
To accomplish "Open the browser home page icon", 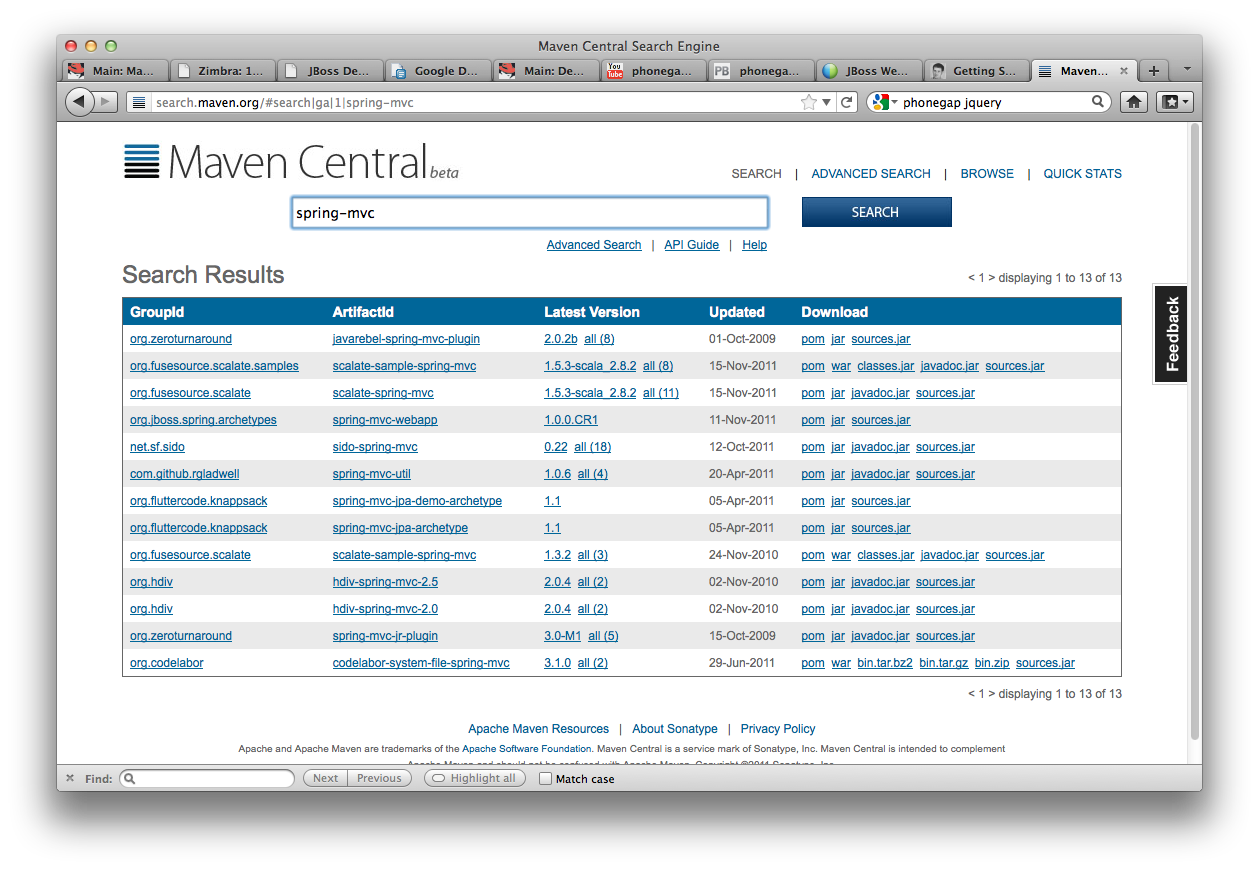I will click(1134, 102).
